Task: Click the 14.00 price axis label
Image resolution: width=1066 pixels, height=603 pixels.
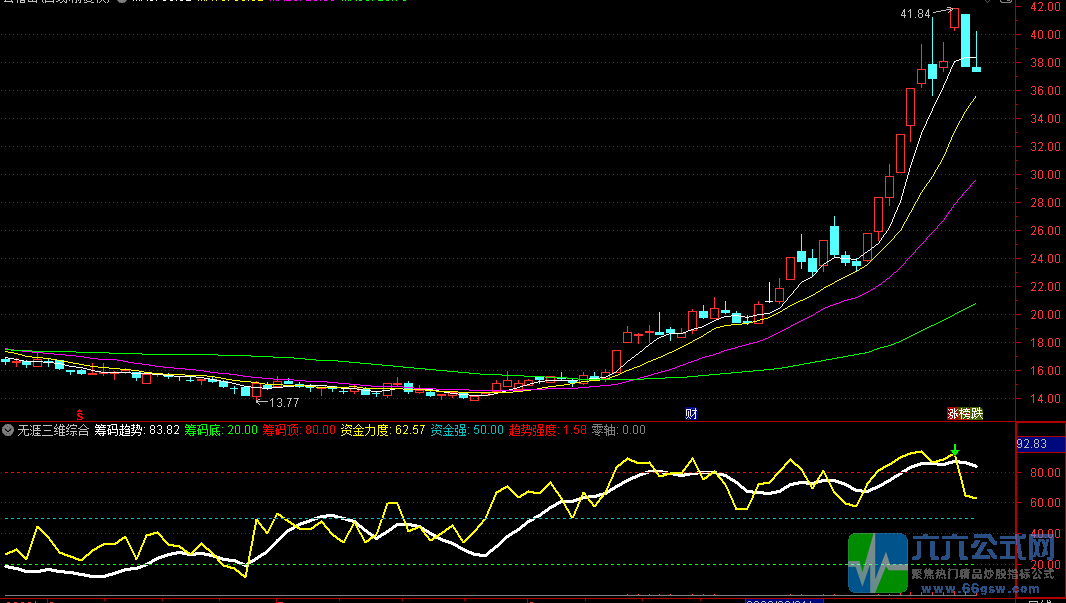Action: pos(1045,399)
